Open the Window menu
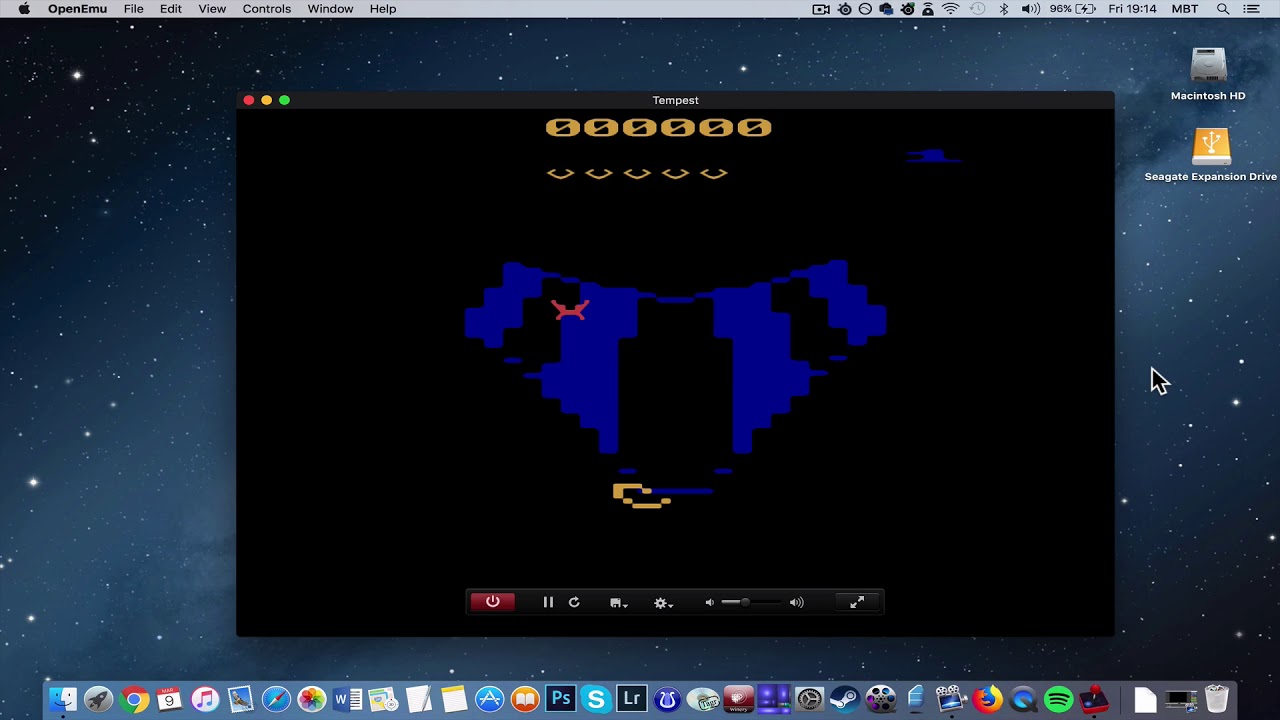Image resolution: width=1280 pixels, height=720 pixels. (x=330, y=9)
